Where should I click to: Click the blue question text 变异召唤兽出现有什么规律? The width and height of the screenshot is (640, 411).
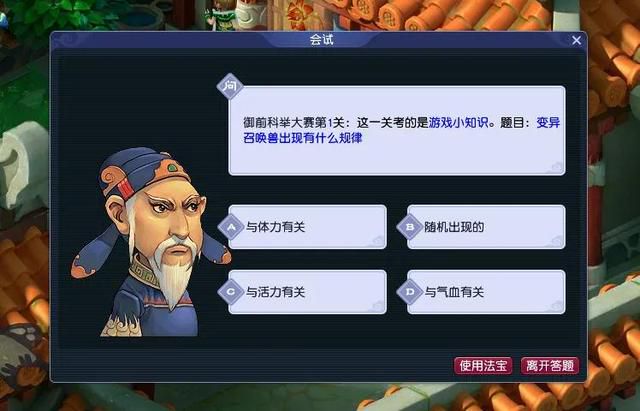tap(401, 130)
